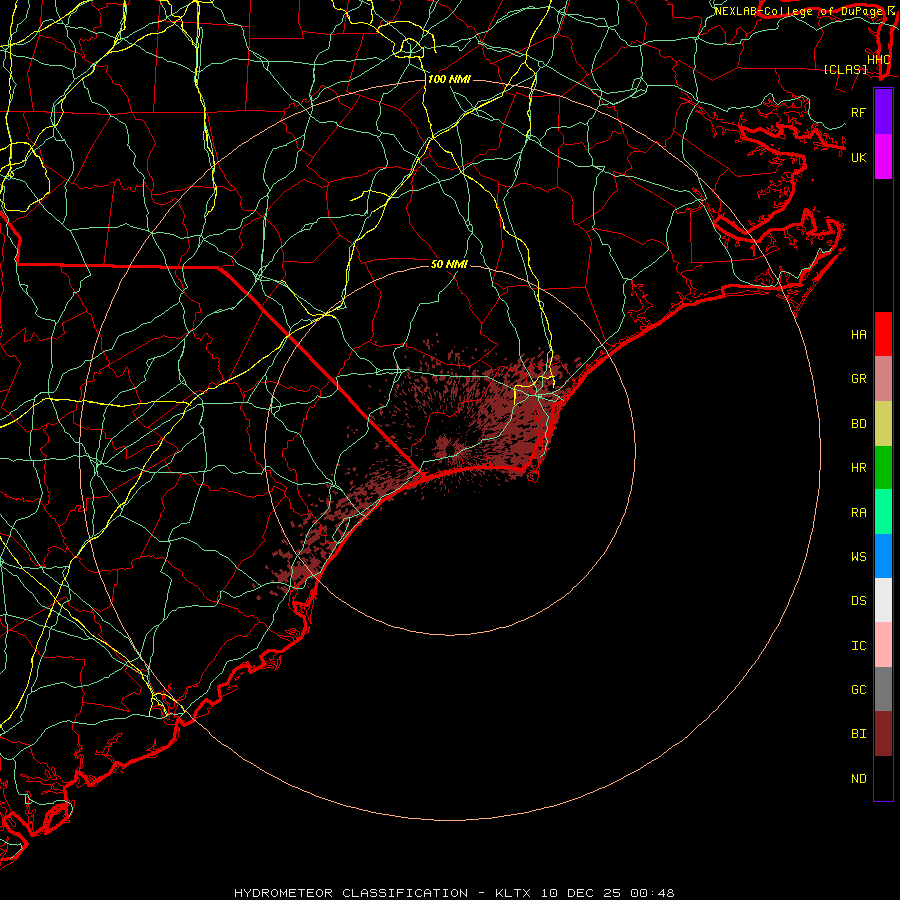Screen dimensions: 900x900
Task: Click the WS blue legend swatch
Action: pos(883,556)
